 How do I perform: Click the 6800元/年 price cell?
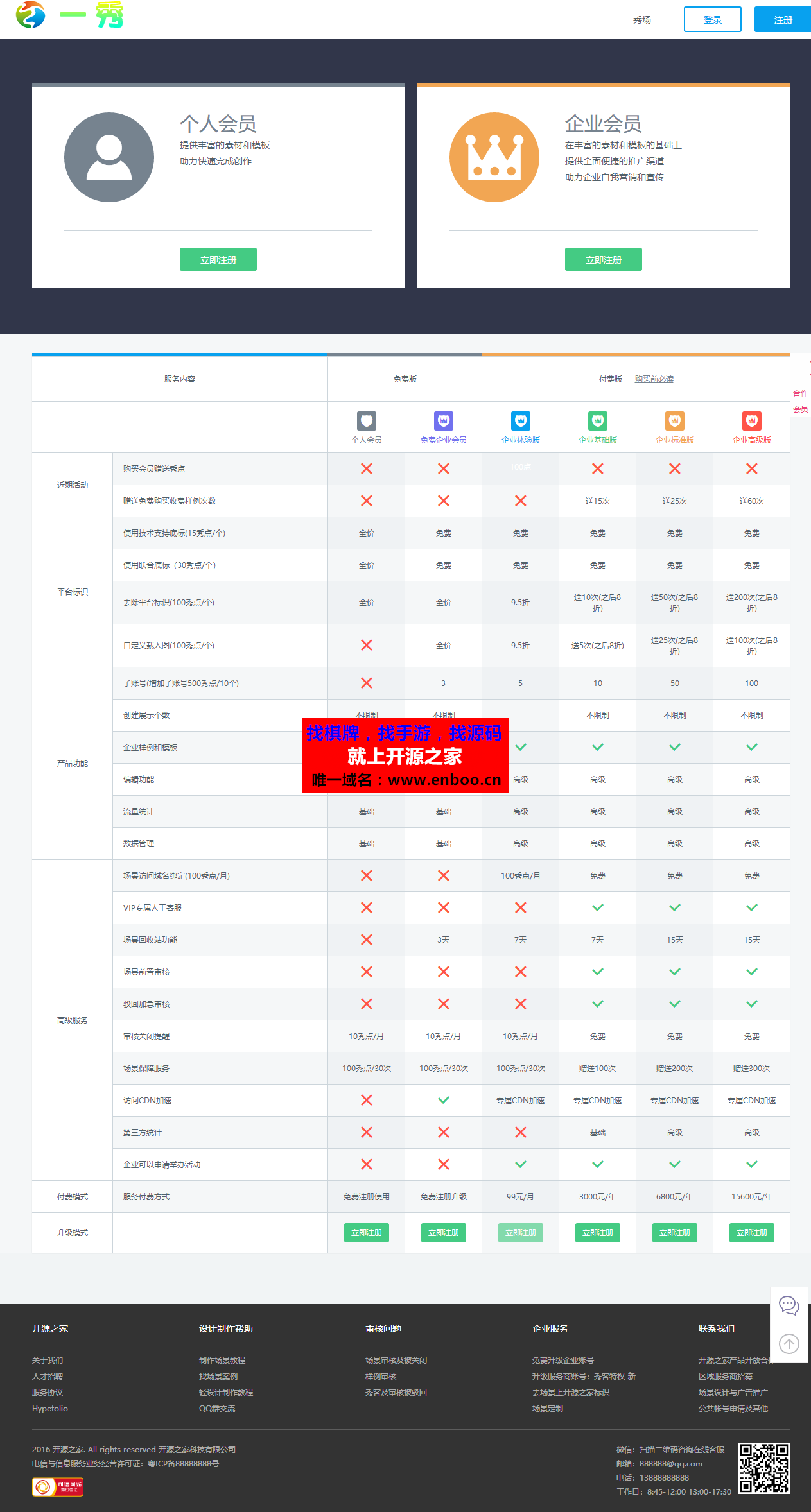[675, 1197]
